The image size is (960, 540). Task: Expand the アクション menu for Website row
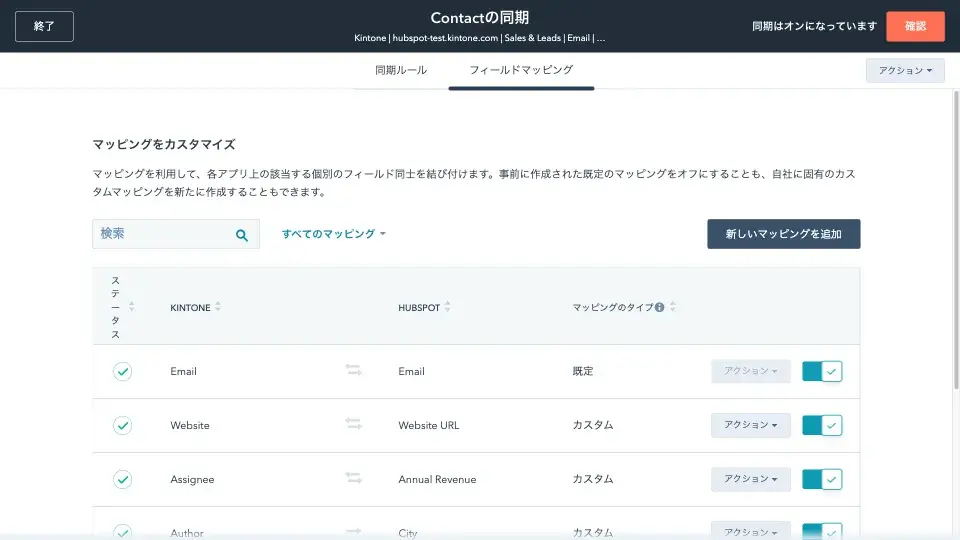[x=750, y=426]
